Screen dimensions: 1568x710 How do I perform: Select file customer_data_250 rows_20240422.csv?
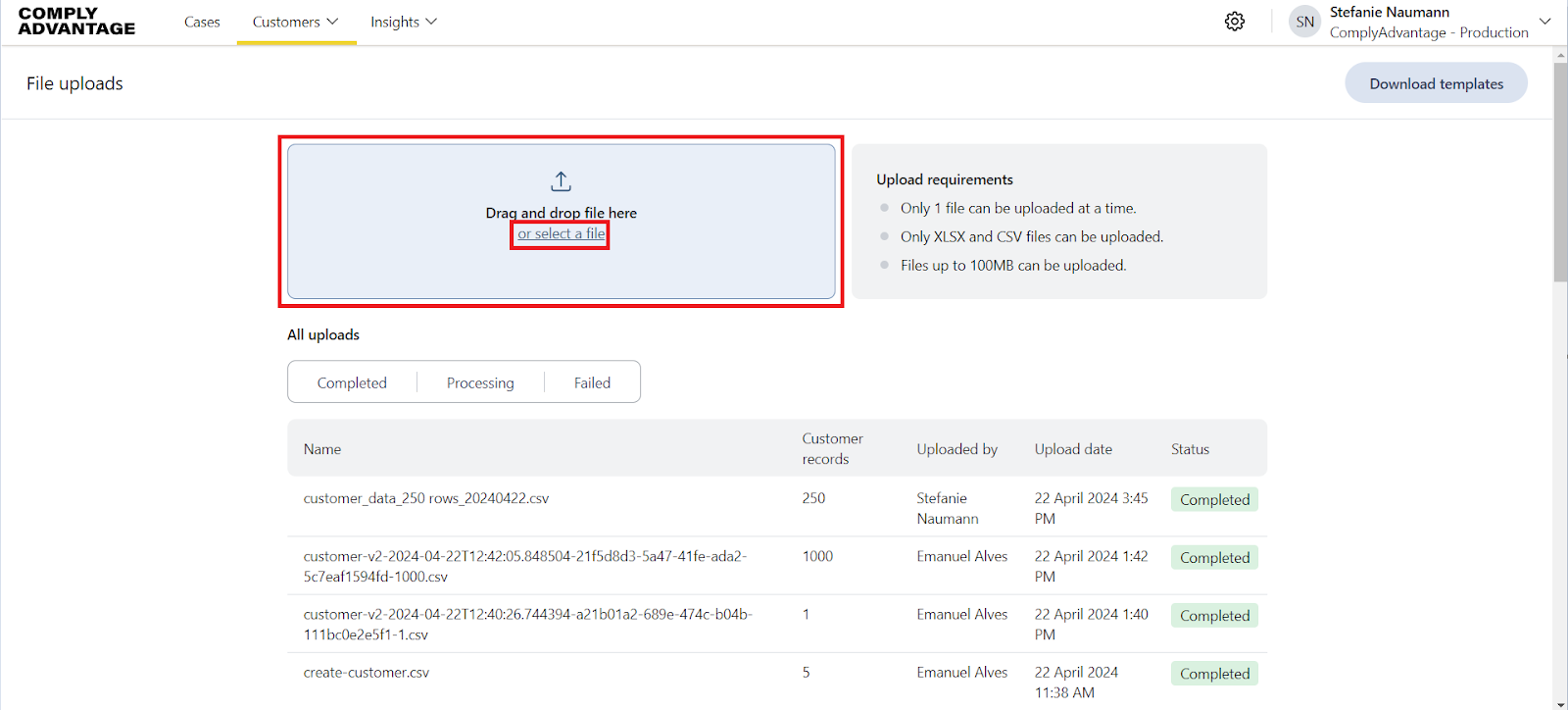(x=426, y=498)
